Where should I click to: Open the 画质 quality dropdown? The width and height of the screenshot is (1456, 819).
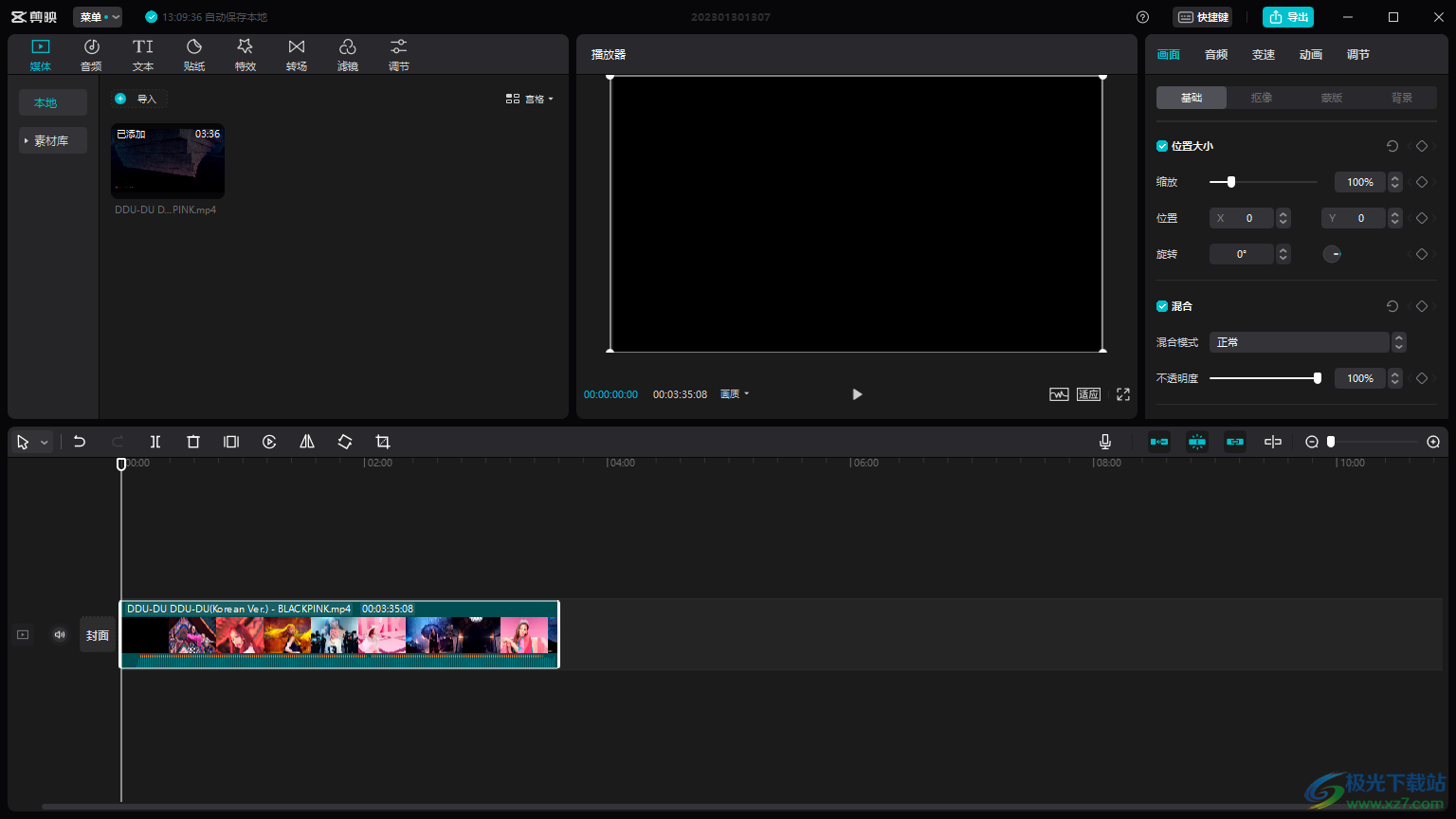tap(735, 394)
